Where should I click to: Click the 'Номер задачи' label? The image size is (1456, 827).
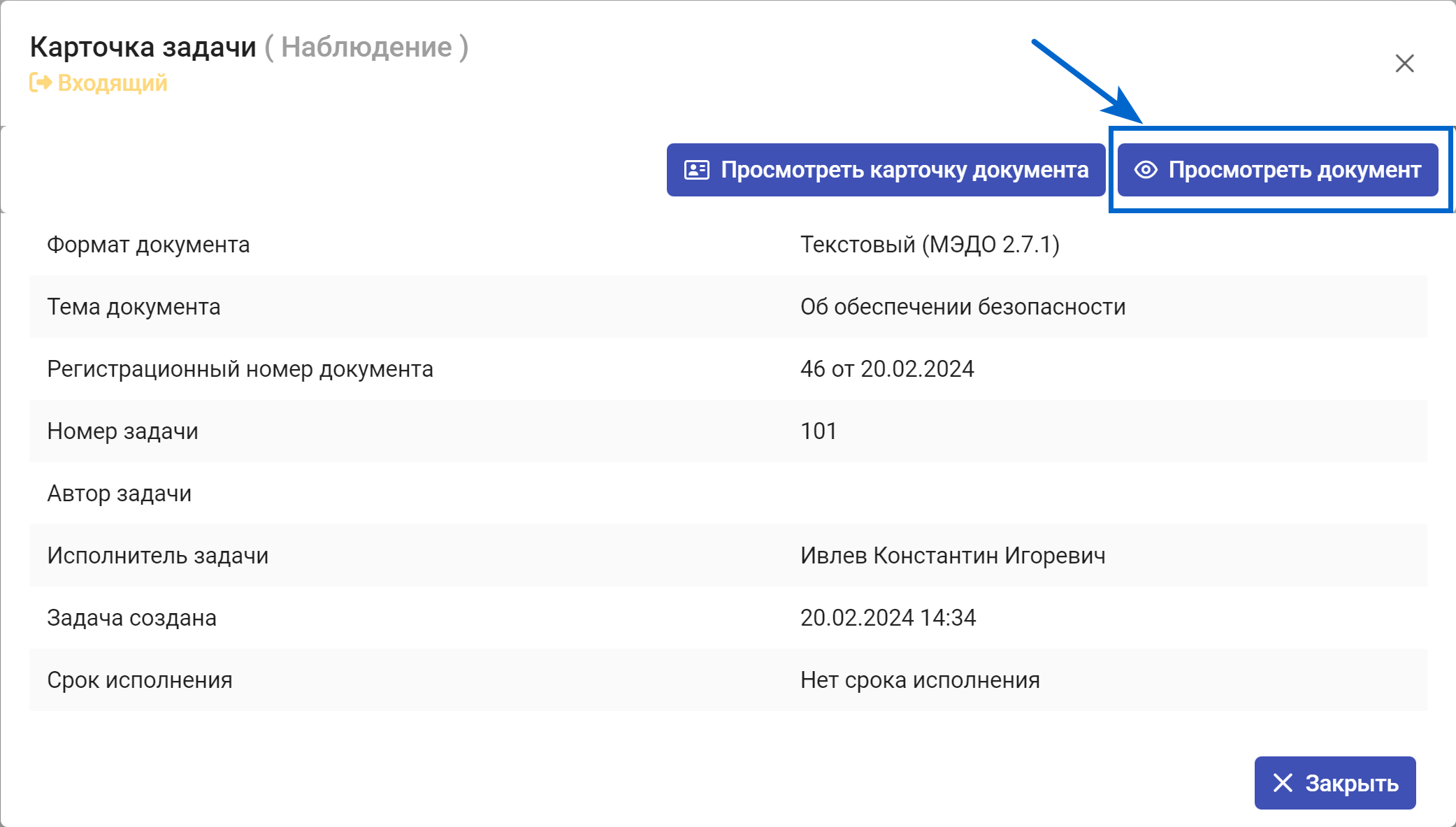pos(122,431)
